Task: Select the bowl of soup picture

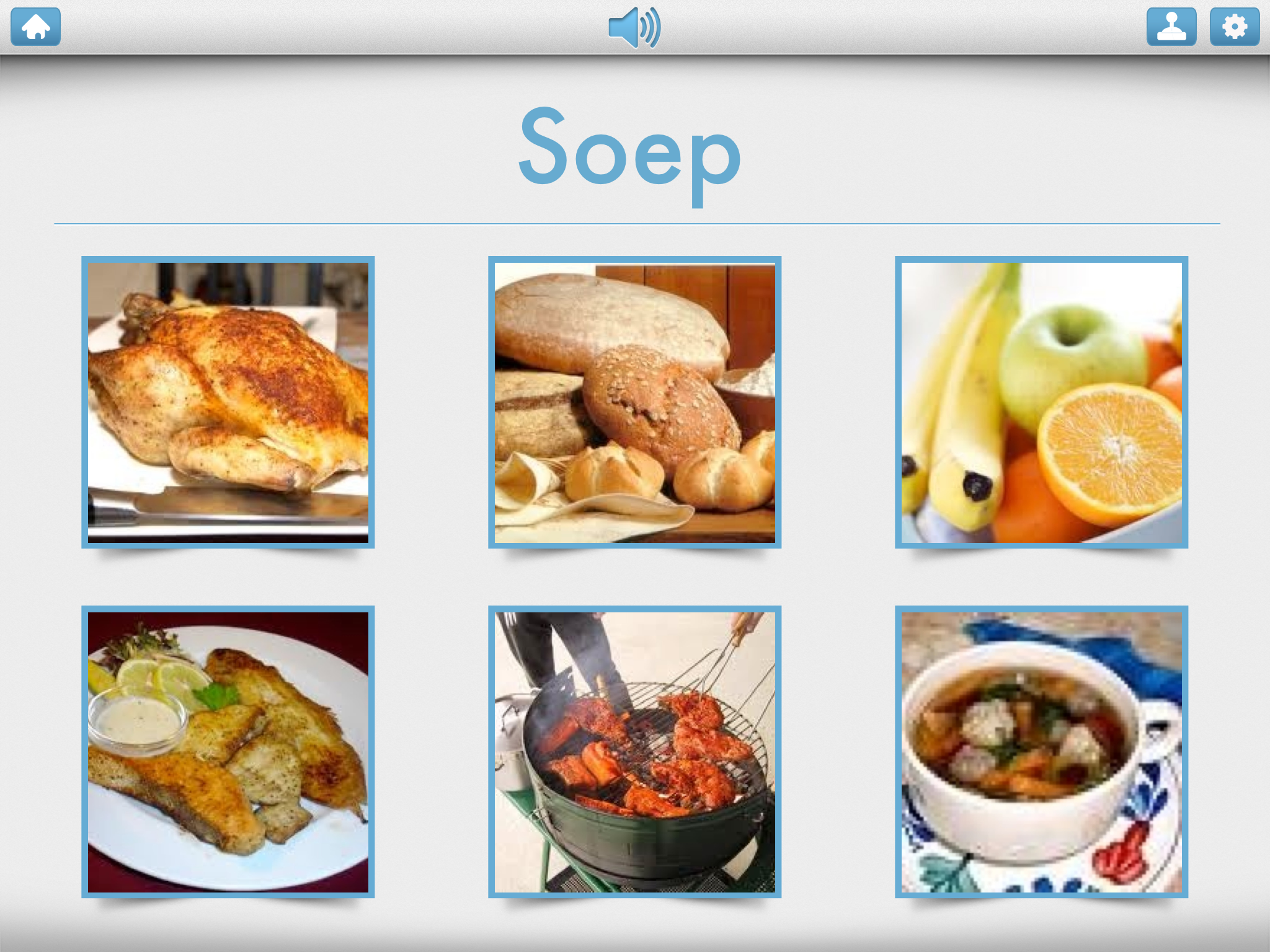Action: pyautogui.click(x=1042, y=752)
